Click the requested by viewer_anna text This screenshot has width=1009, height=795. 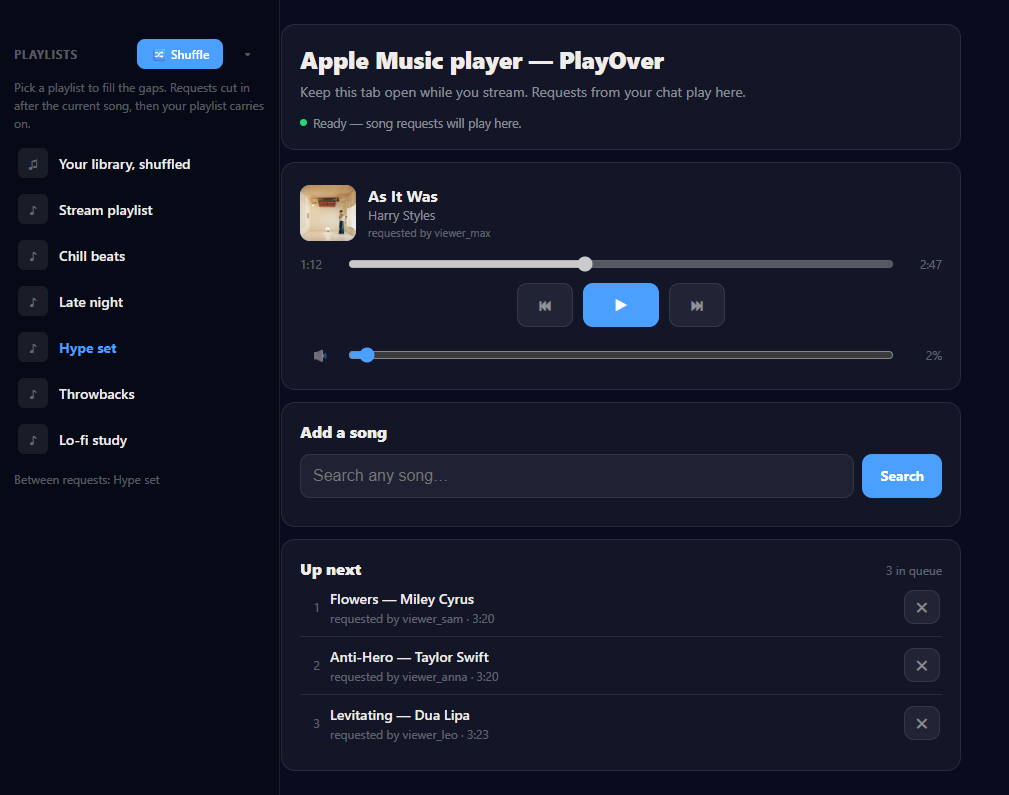399,677
